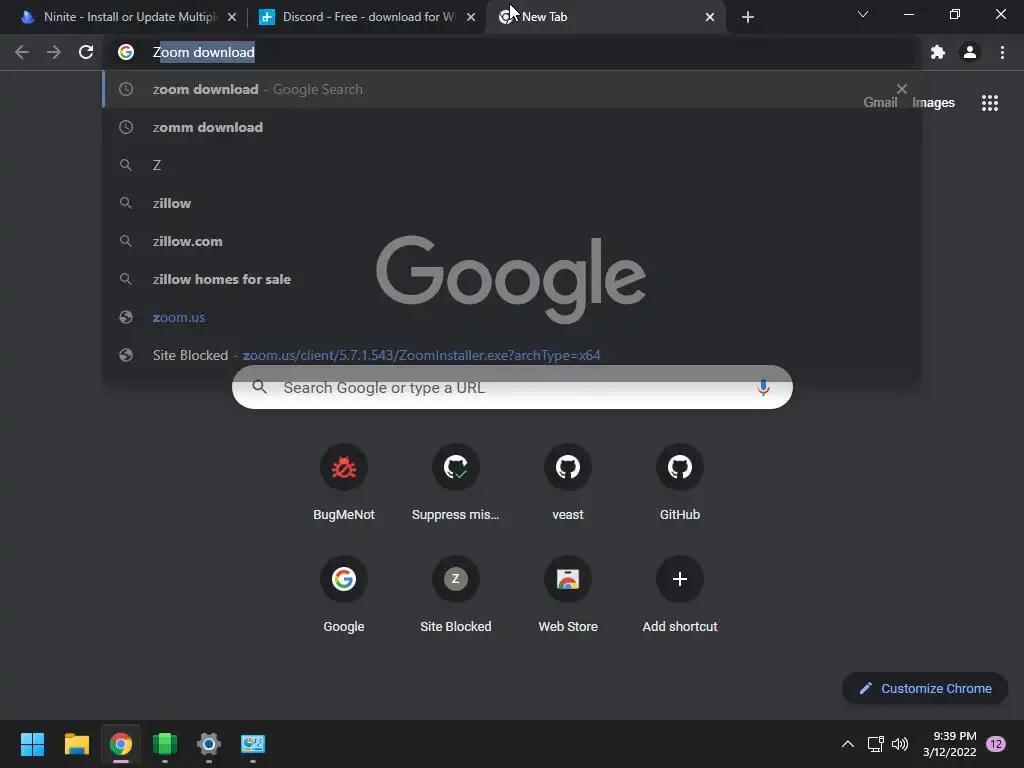This screenshot has height=768, width=1024.
Task: Open the Control Panel taskbar icon
Action: 253,744
